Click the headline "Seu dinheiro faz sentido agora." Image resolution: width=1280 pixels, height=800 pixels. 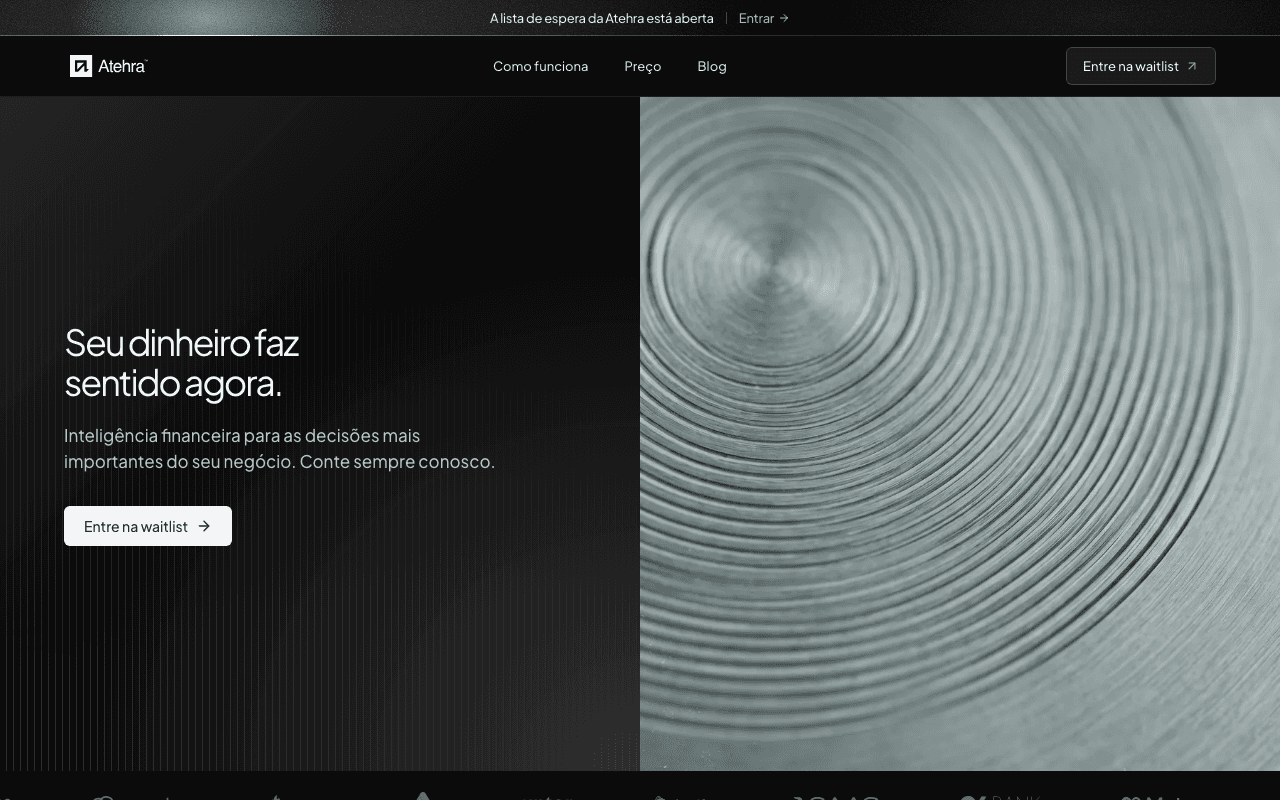coord(182,363)
